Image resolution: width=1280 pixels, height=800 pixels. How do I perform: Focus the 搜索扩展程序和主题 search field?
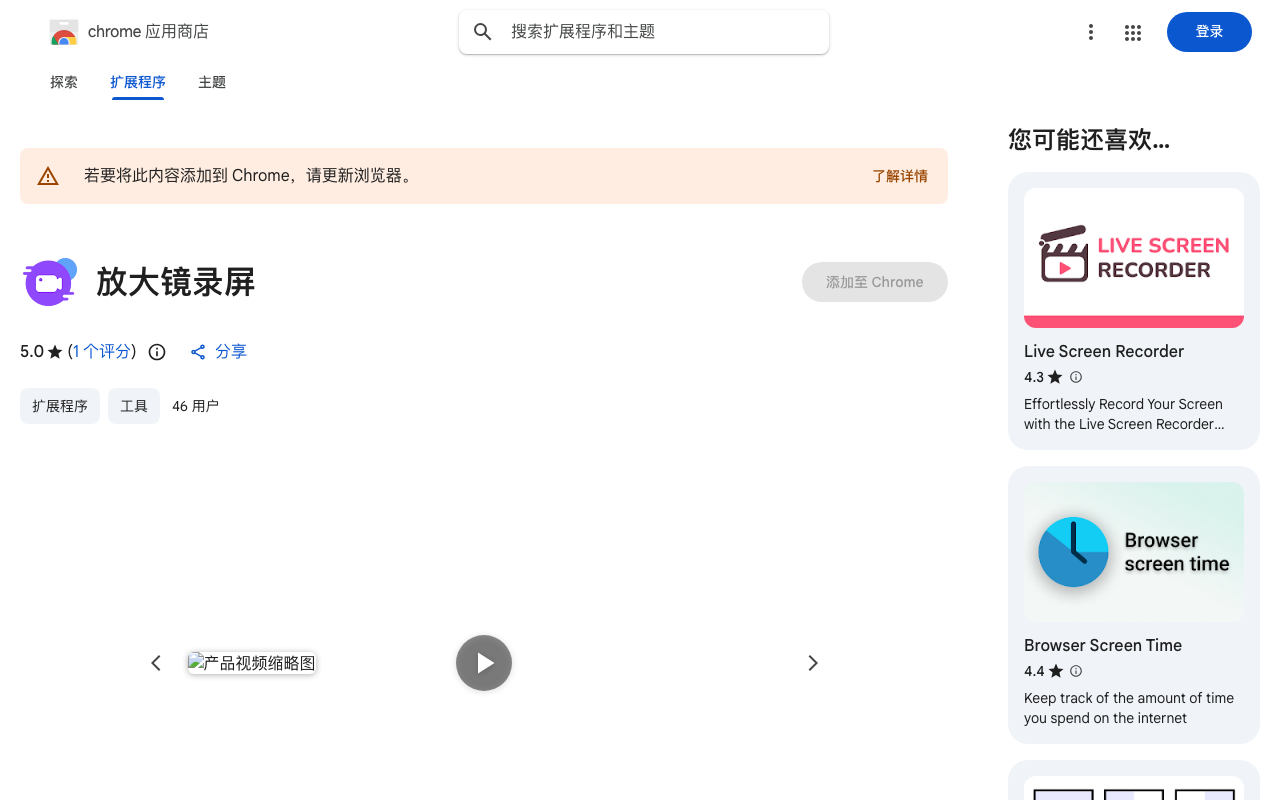coord(644,32)
